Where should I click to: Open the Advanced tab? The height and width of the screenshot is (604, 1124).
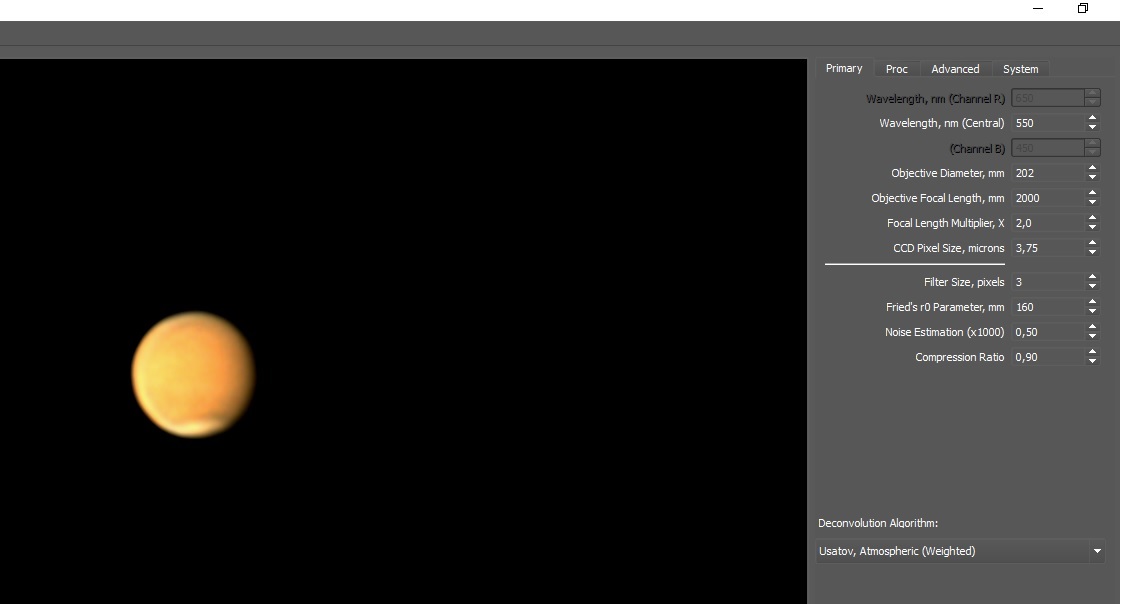[955, 69]
